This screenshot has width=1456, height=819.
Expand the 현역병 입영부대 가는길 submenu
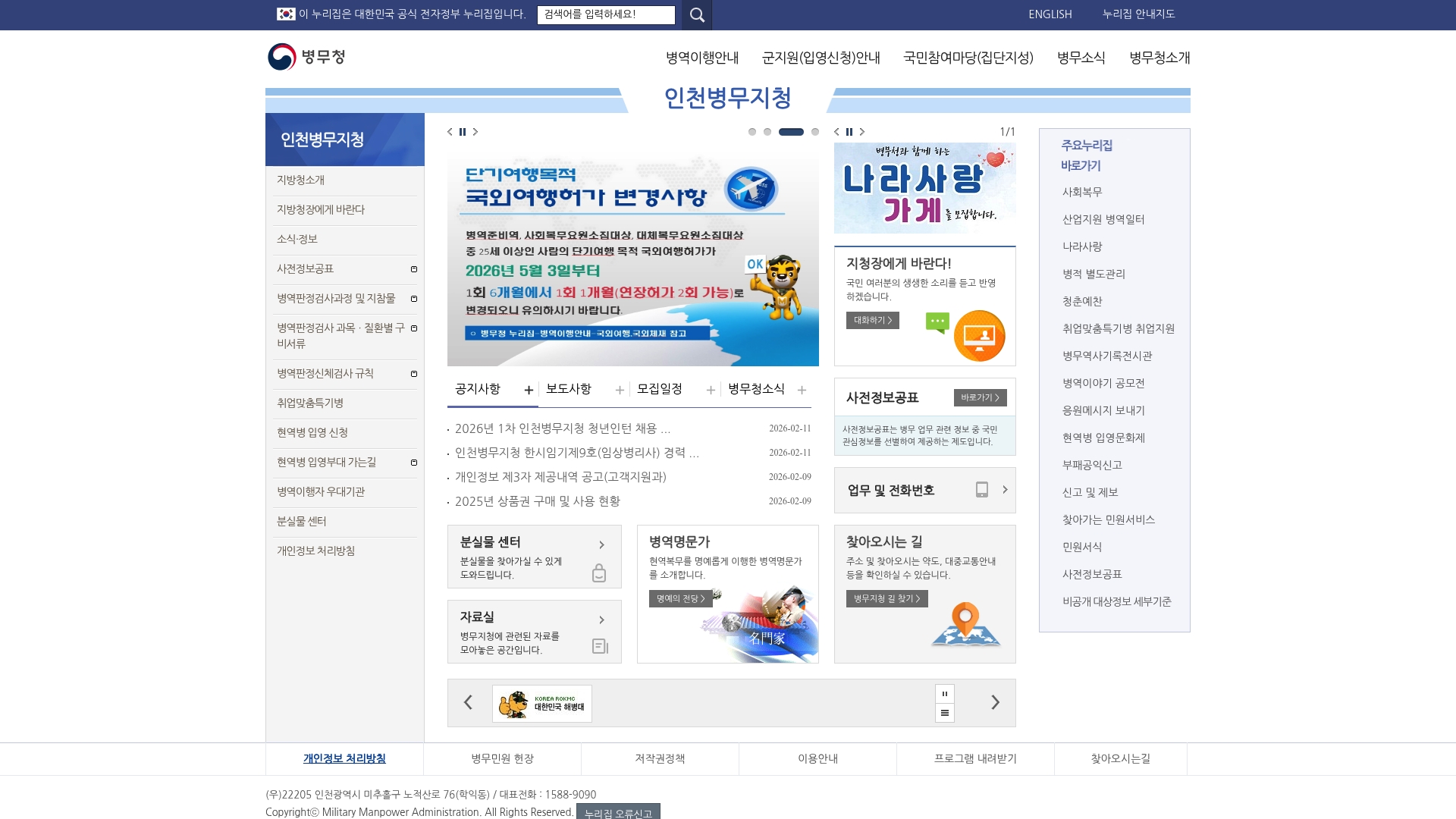[413, 462]
